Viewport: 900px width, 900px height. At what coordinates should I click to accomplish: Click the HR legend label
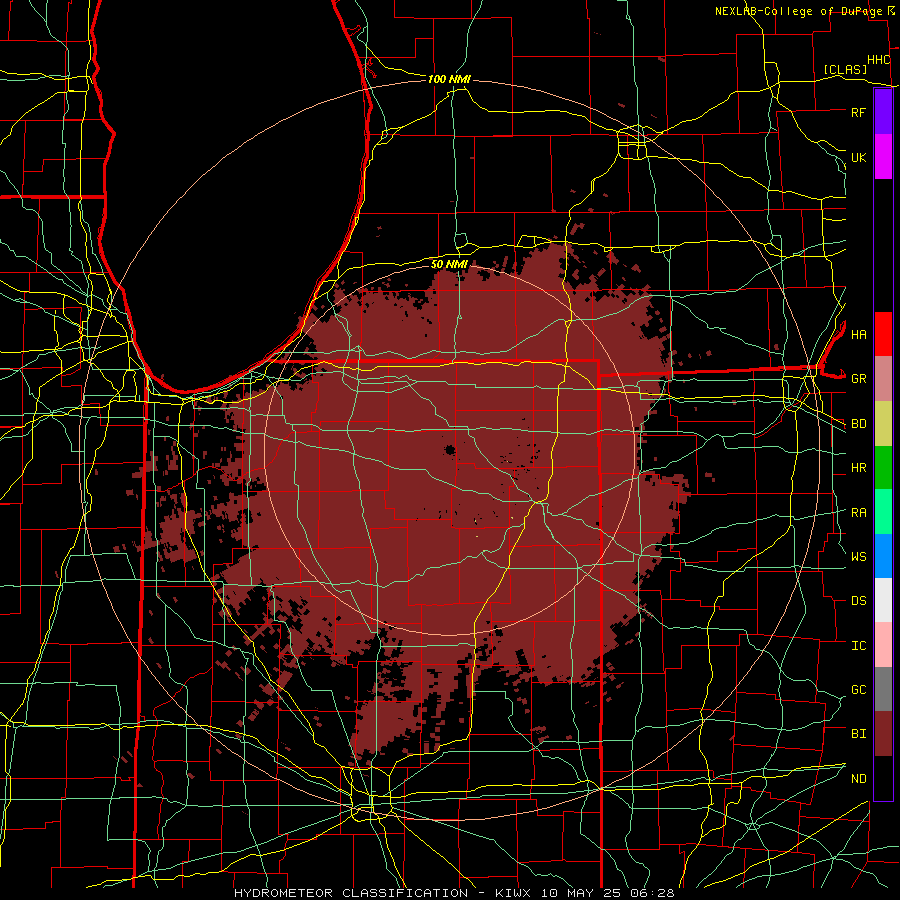click(x=858, y=468)
